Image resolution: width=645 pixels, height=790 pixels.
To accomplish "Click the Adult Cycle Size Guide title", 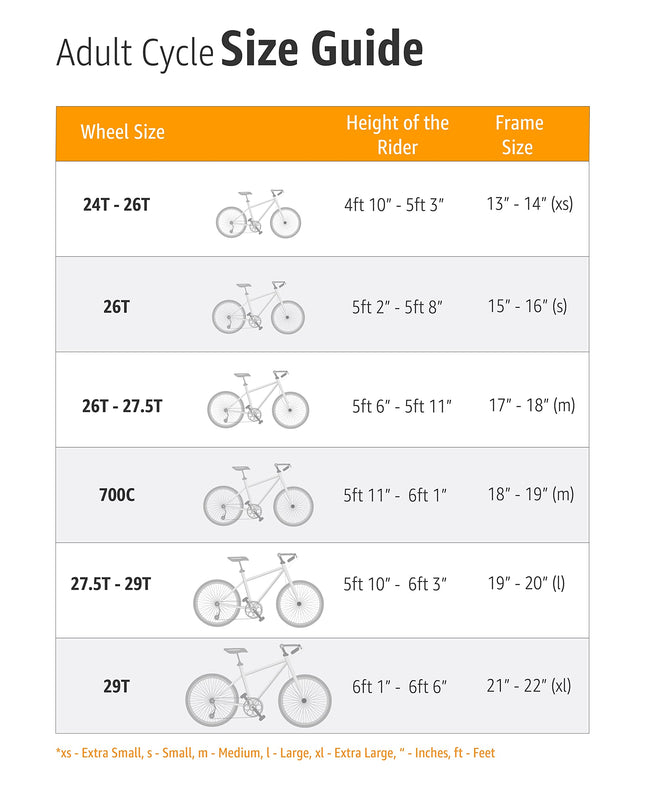I will click(x=239, y=51).
